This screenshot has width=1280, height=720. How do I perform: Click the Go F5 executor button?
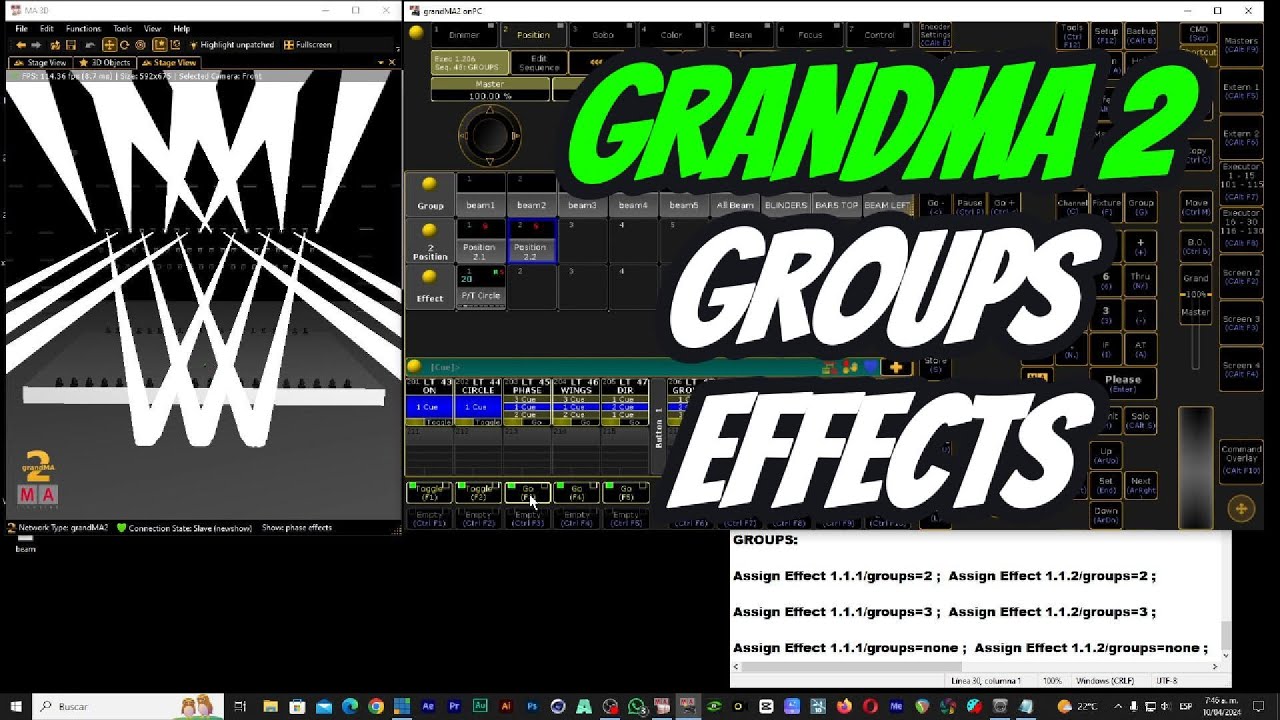point(626,492)
